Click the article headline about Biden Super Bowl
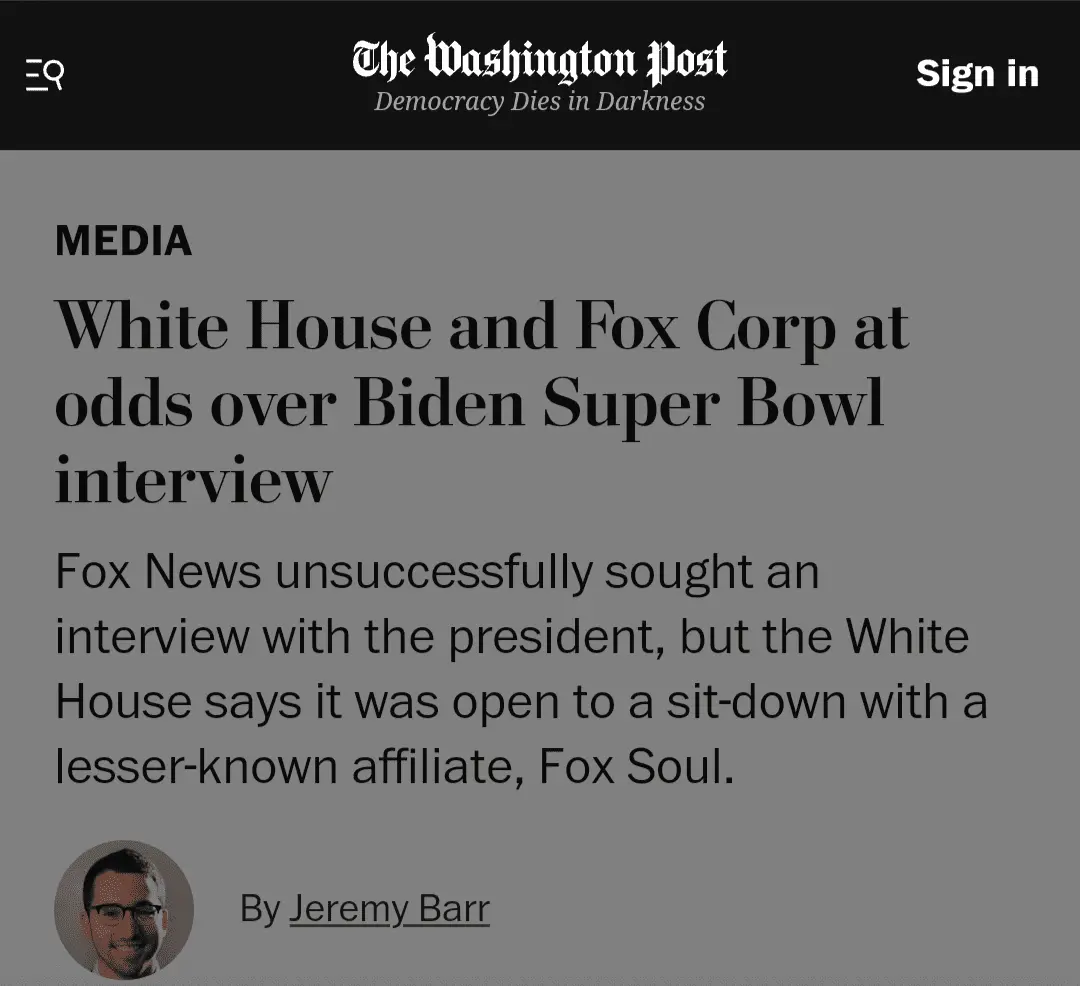Image resolution: width=1080 pixels, height=986 pixels. (480, 400)
